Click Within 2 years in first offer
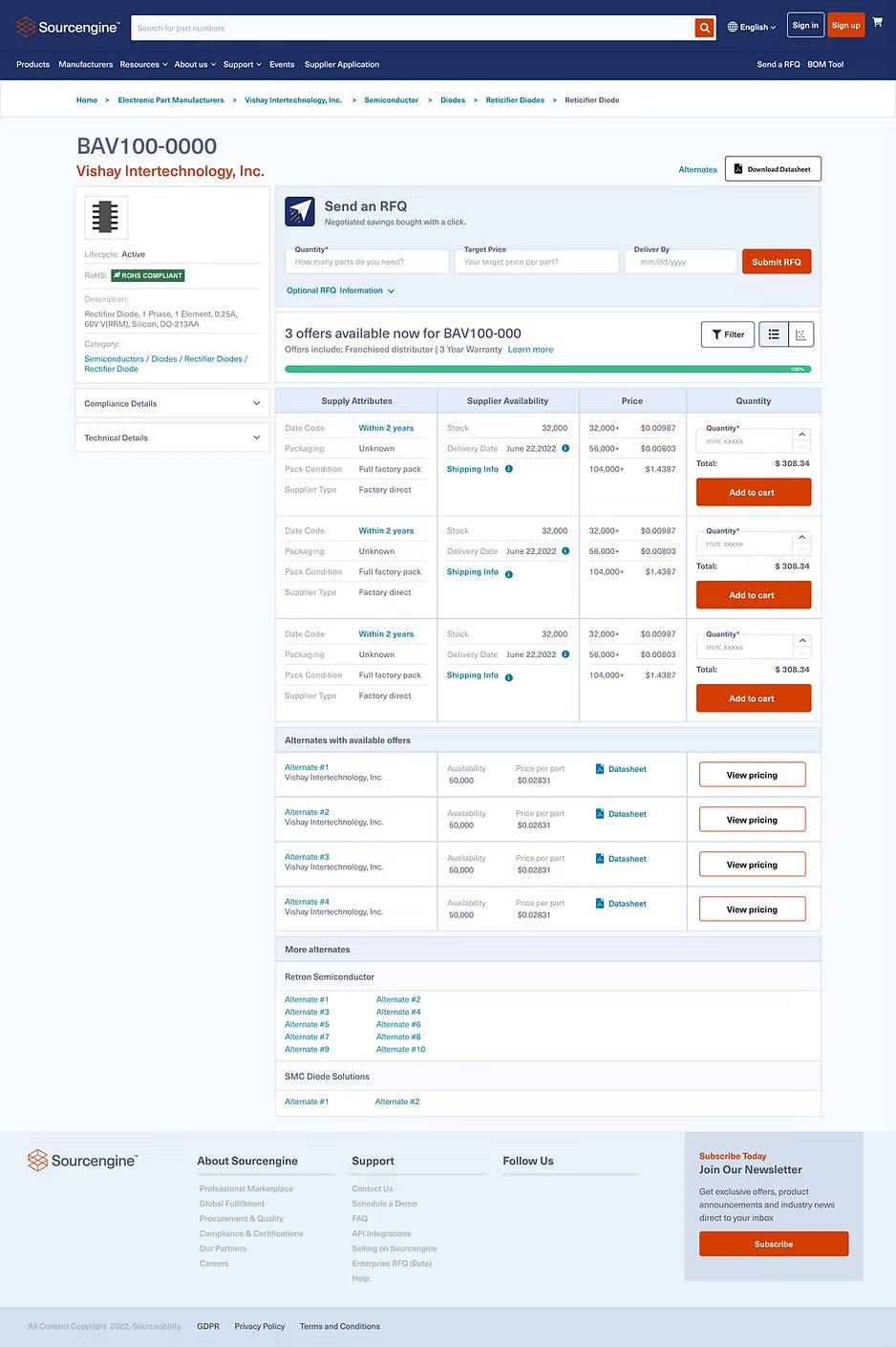 point(387,428)
